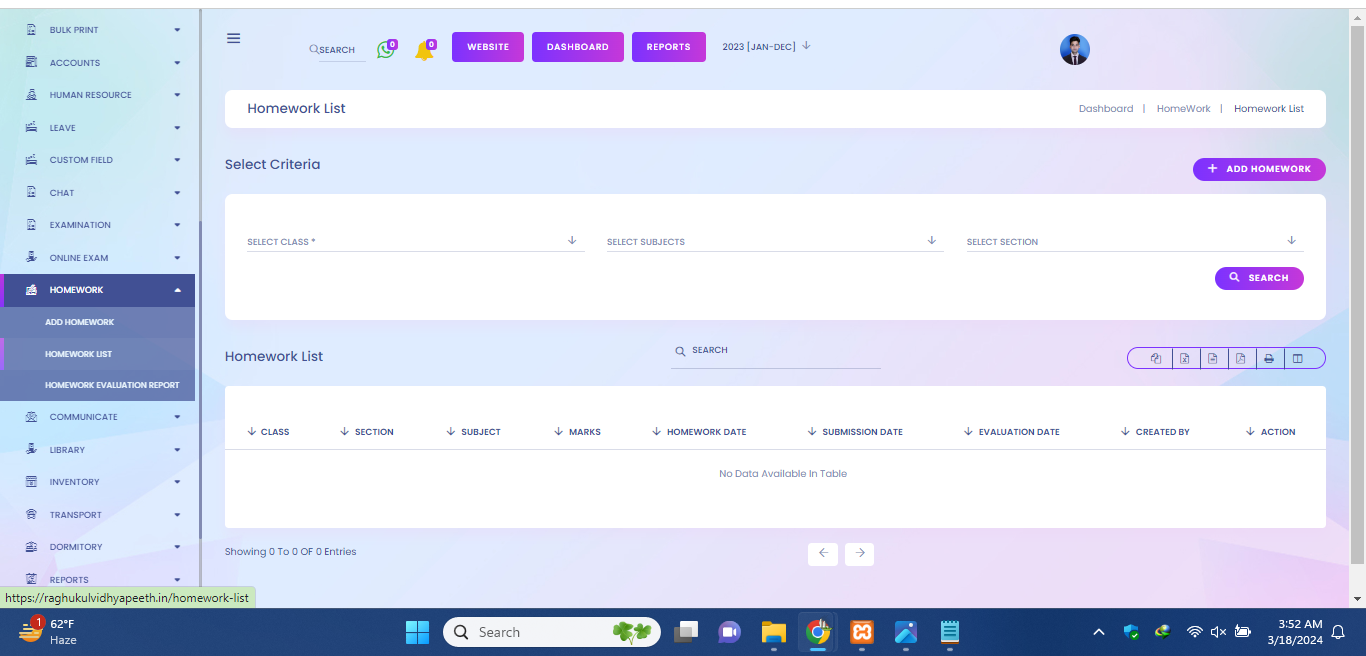Screen dimensions: 1366x656
Task: Click the Add Homework button
Action: [x=1258, y=169]
